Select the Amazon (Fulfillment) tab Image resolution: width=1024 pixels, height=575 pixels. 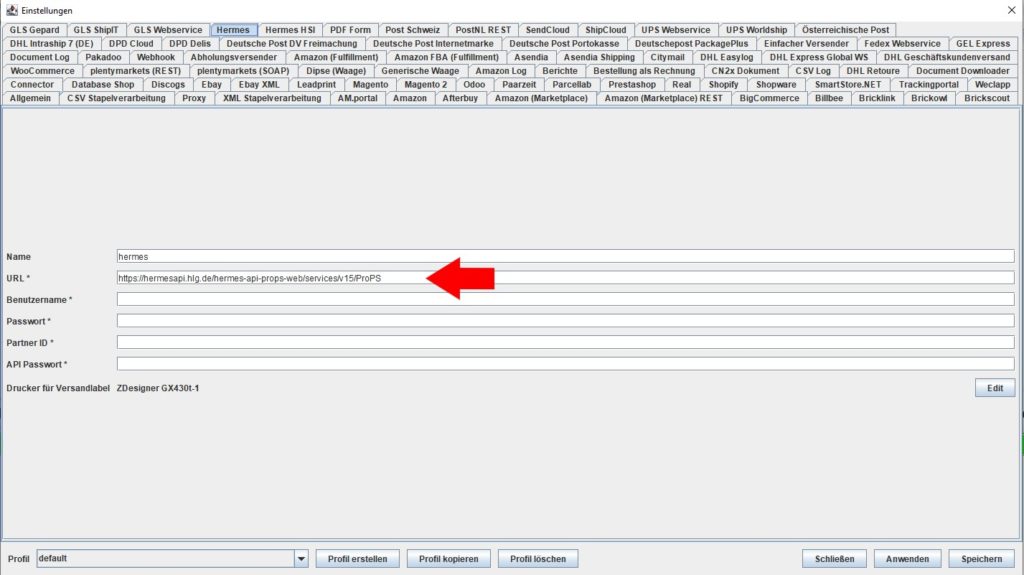336,58
